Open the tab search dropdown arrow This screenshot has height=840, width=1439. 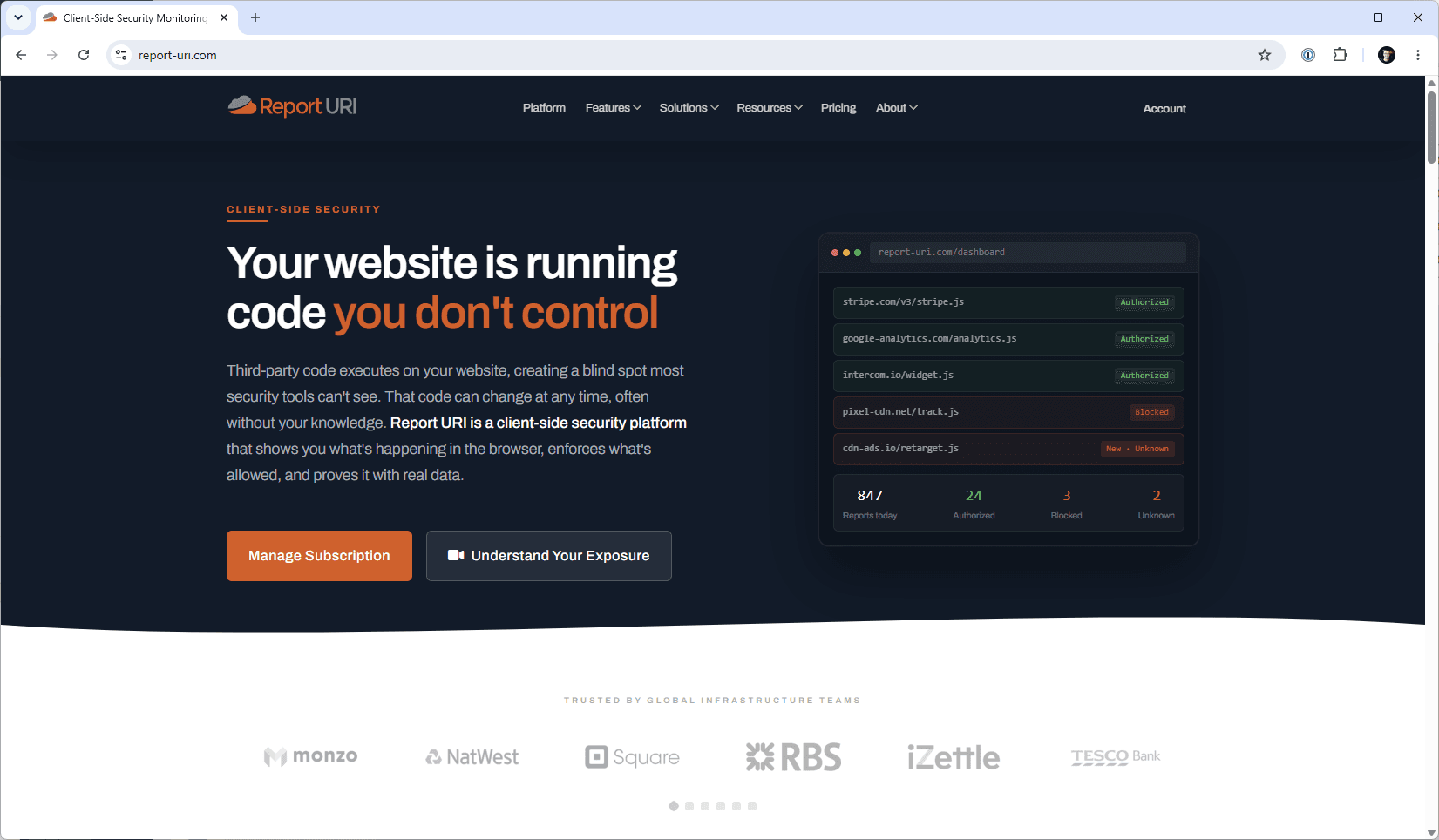coord(17,17)
